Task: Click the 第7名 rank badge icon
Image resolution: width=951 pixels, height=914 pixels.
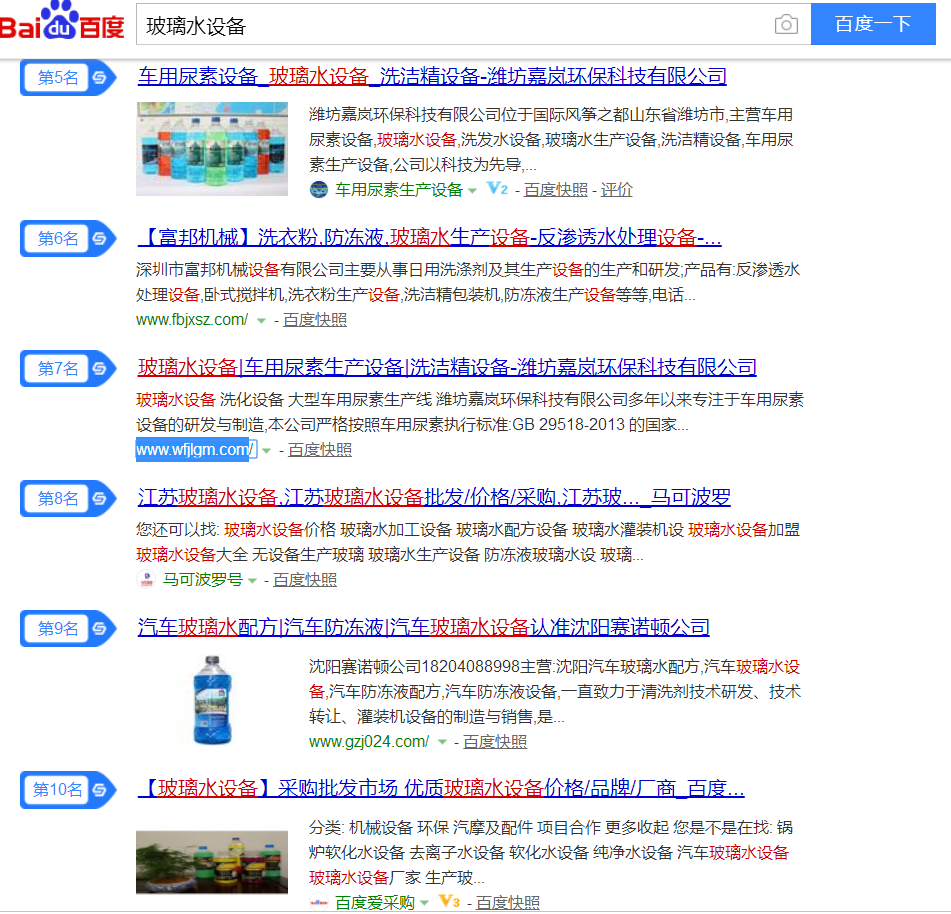Action: tap(68, 368)
